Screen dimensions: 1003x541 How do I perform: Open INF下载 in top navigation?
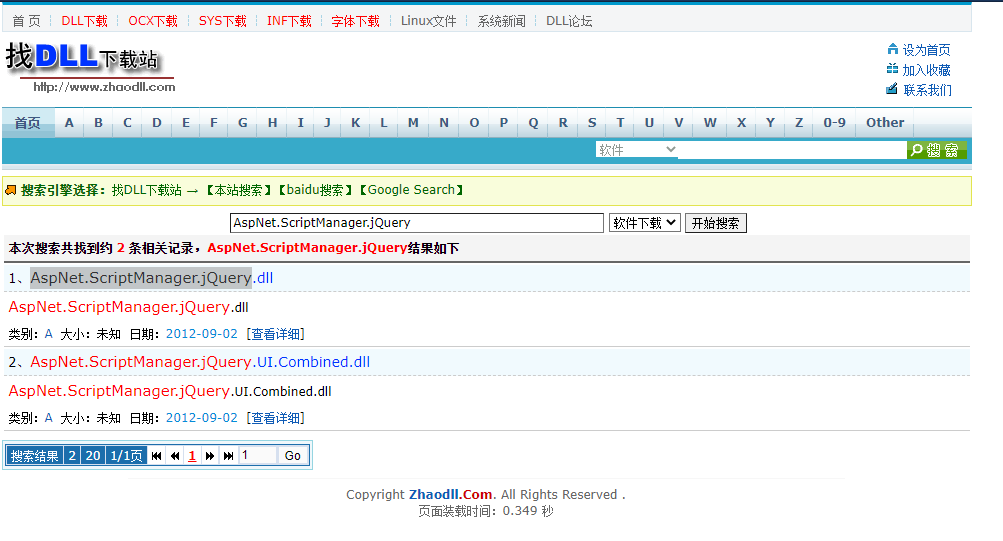point(289,21)
